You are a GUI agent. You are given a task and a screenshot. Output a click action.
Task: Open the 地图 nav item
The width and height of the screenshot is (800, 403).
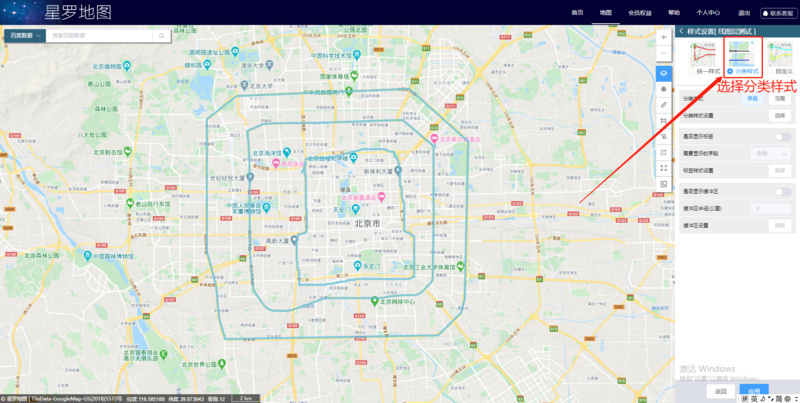[x=606, y=13]
